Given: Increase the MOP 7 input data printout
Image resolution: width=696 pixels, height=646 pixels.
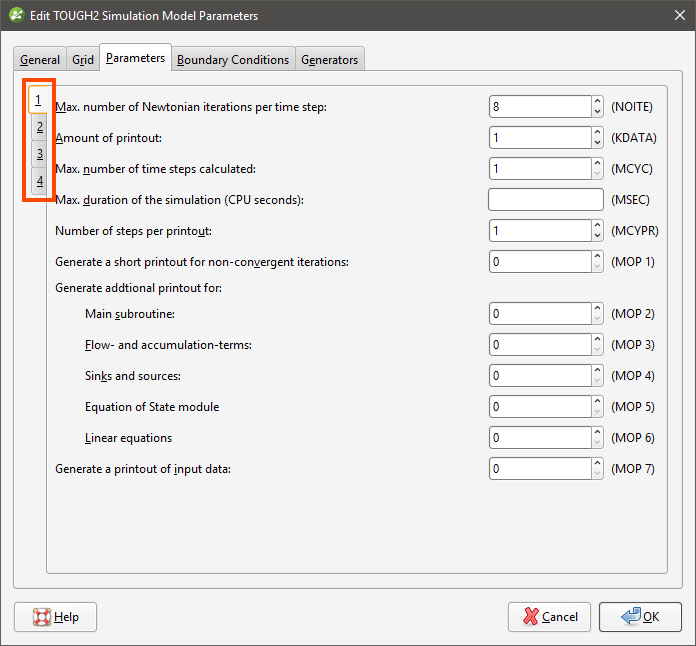Looking at the screenshot, I should [597, 463].
